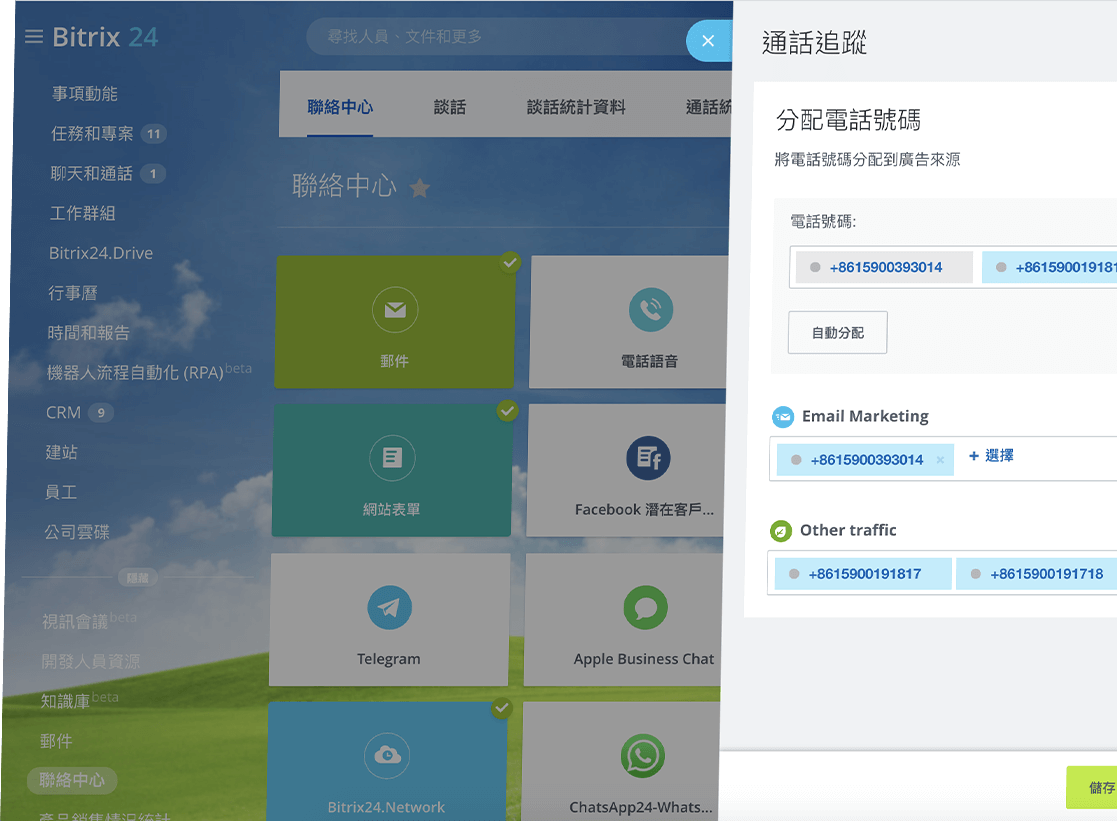The width and height of the screenshot is (1117, 821).
Task: Select 聯絡中心 in the sidebar
Action: pos(72,780)
